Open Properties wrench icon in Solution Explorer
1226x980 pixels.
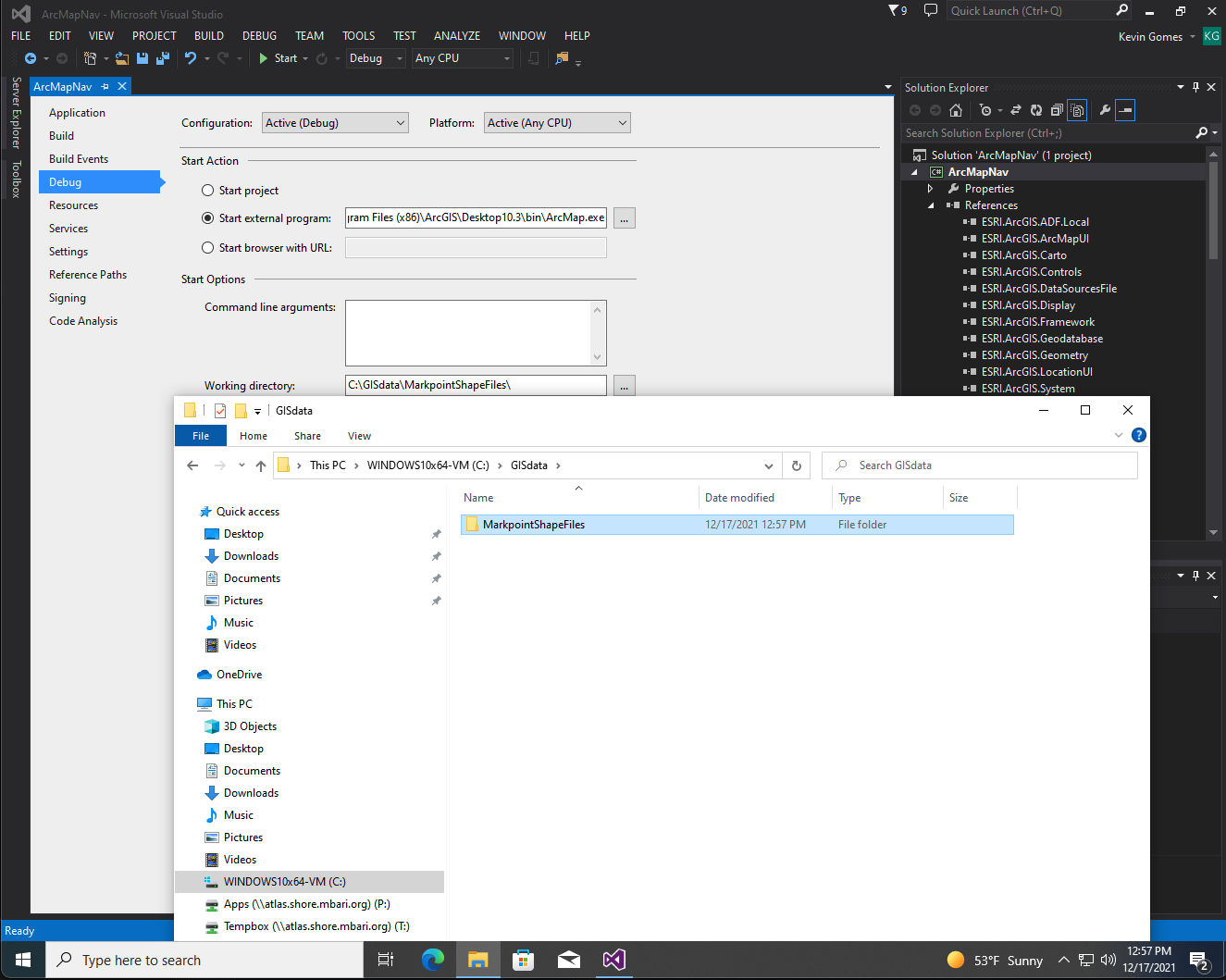coord(1105,110)
